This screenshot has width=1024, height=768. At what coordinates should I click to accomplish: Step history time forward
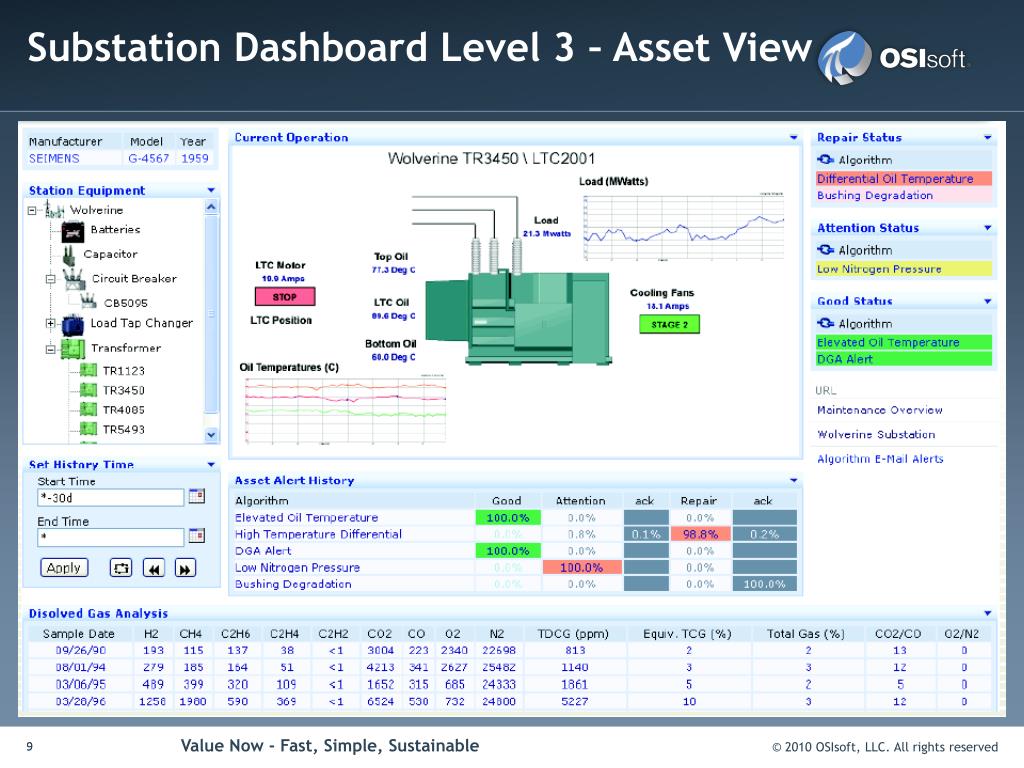point(185,568)
